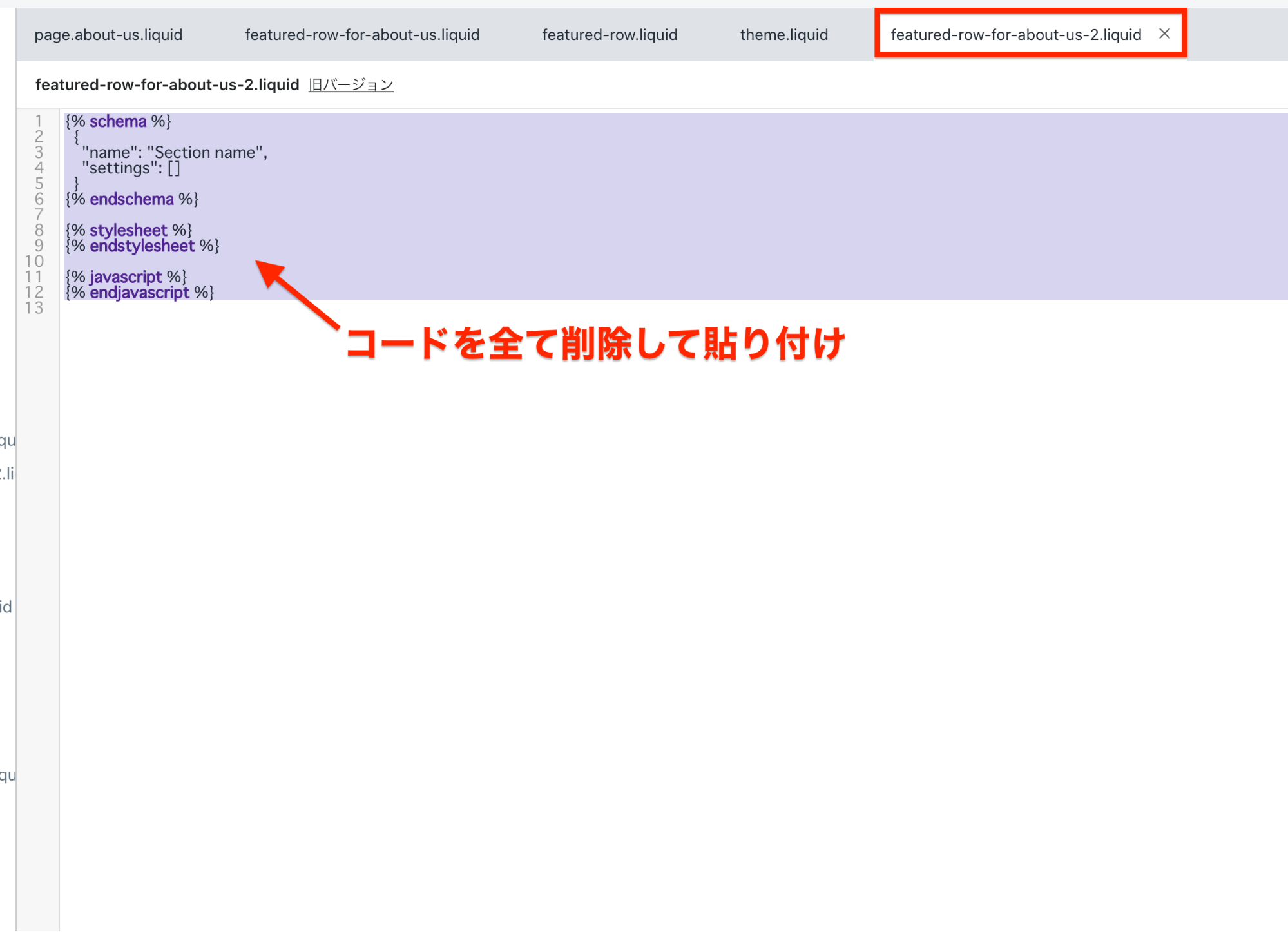
Task: Switch to the page.about-us.liquid tab
Action: tap(108, 35)
